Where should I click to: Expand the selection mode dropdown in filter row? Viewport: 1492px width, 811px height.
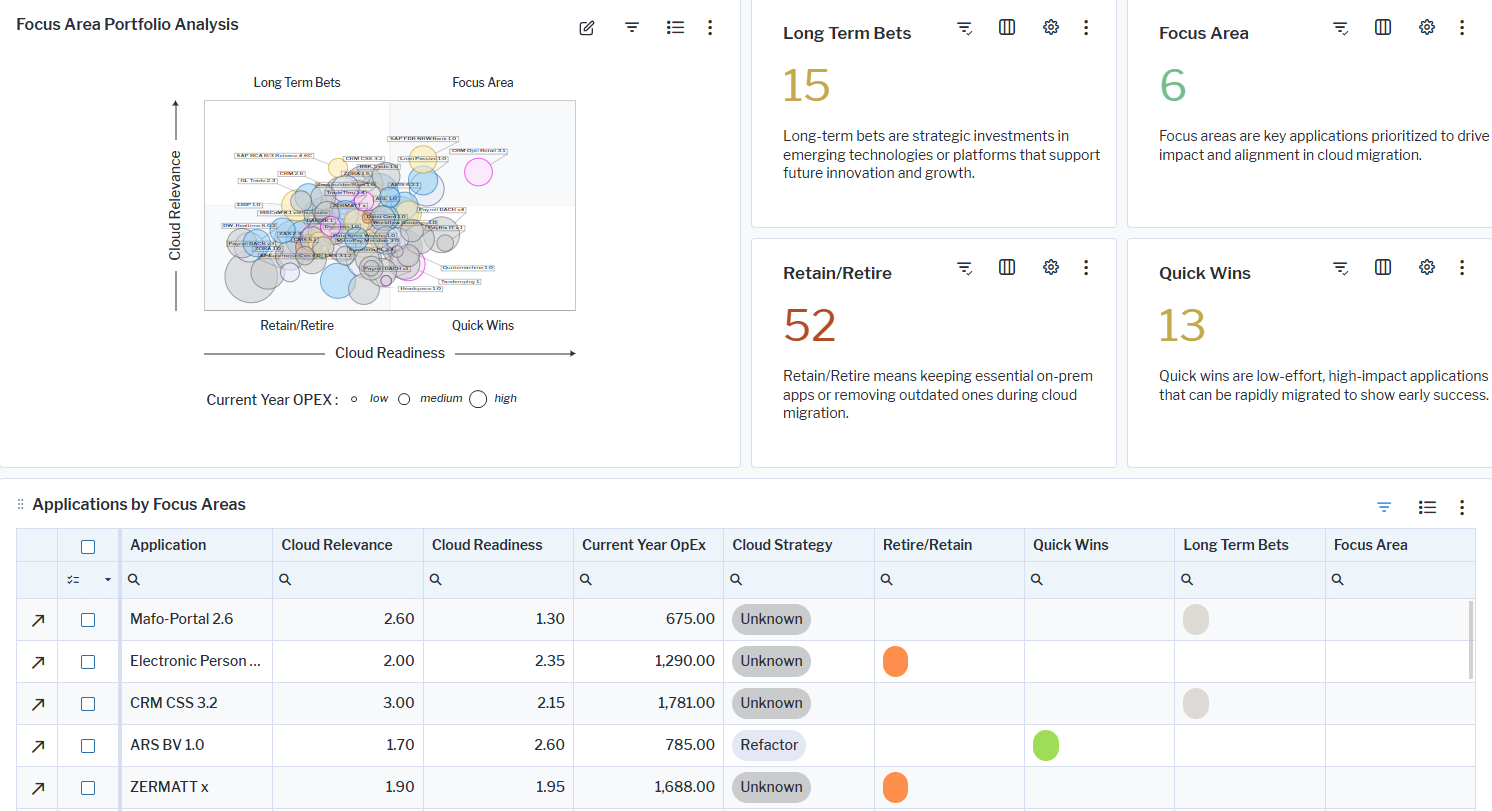tap(107, 580)
